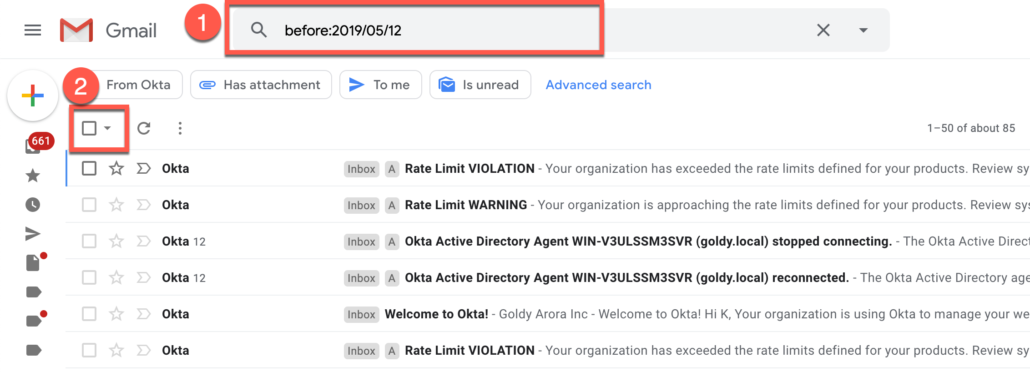Click the Gmail logo
Viewport: 1030px width, 372px height.
pyautogui.click(x=108, y=30)
